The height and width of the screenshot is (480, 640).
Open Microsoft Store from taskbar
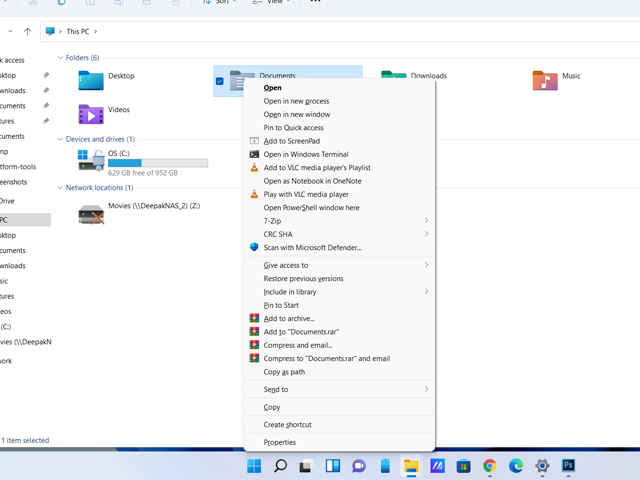(x=463, y=466)
